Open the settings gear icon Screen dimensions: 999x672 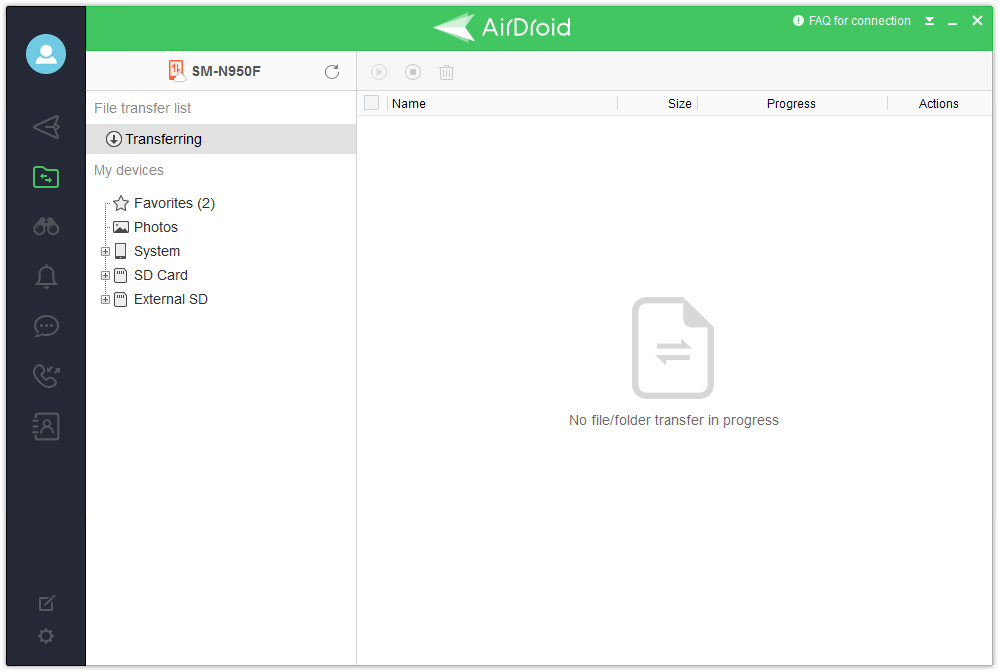pos(46,636)
